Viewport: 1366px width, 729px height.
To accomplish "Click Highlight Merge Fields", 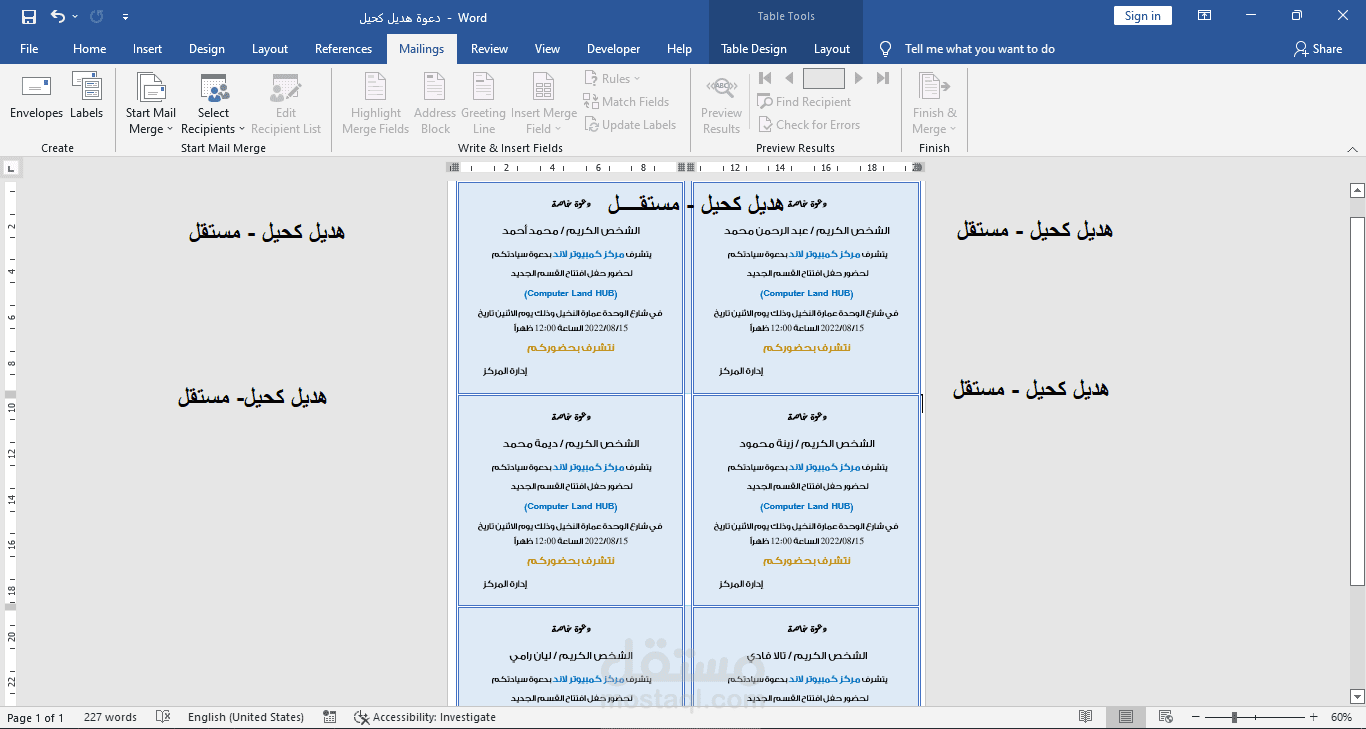I will (x=375, y=104).
